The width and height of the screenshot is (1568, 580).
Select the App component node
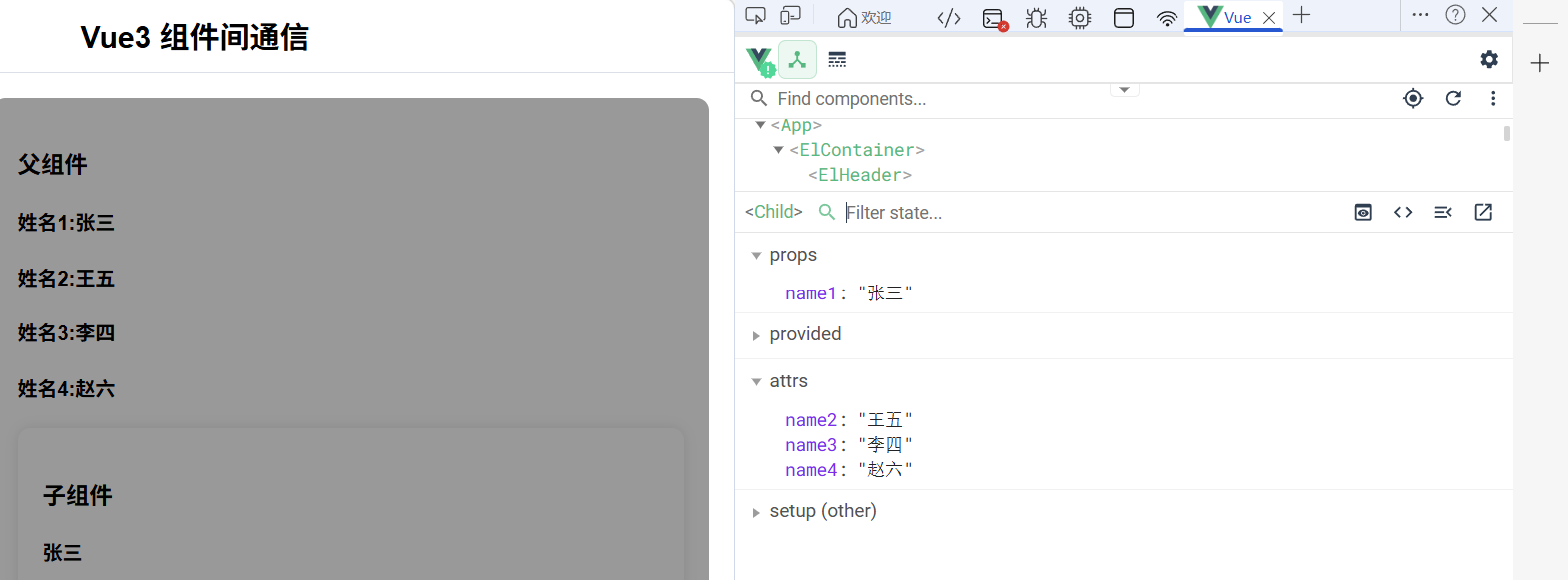pos(796,125)
